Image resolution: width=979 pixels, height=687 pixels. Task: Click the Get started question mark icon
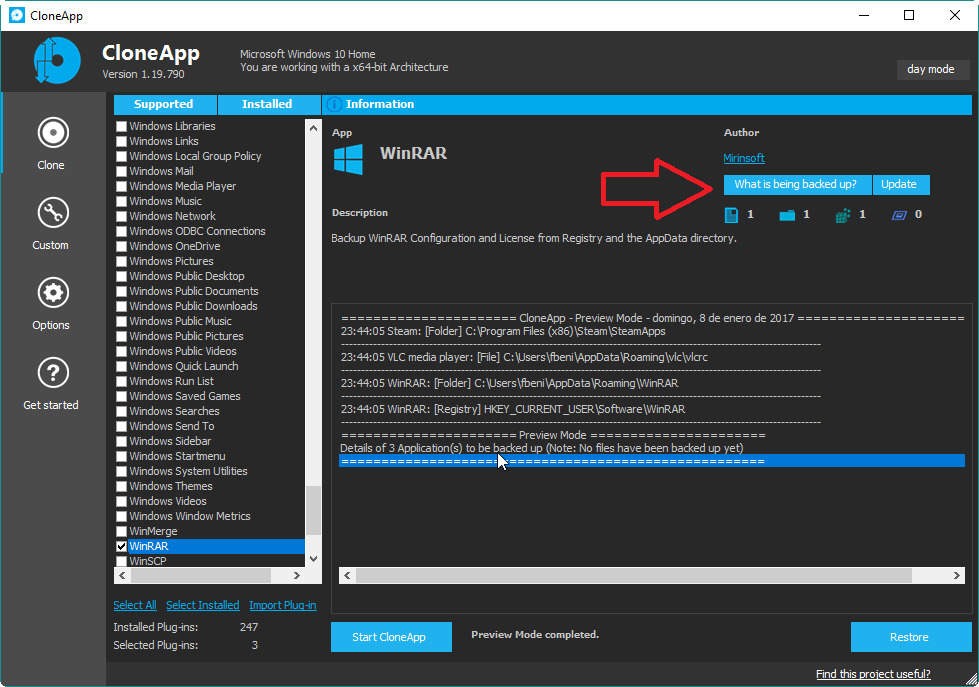tap(50, 373)
